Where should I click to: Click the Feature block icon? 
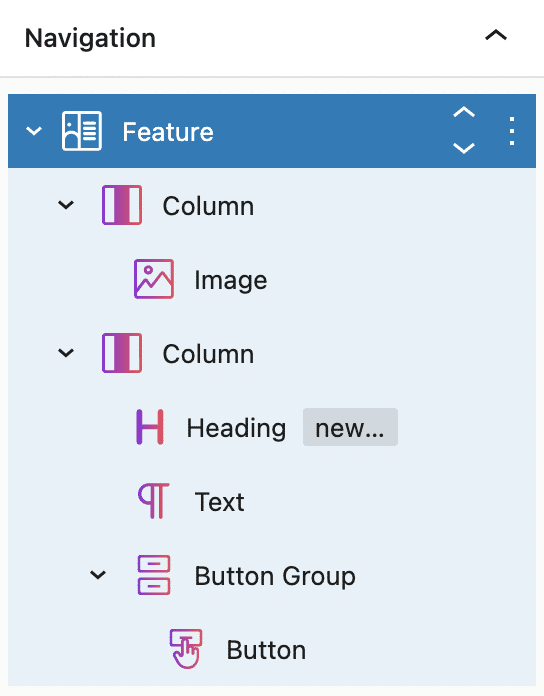(82, 131)
